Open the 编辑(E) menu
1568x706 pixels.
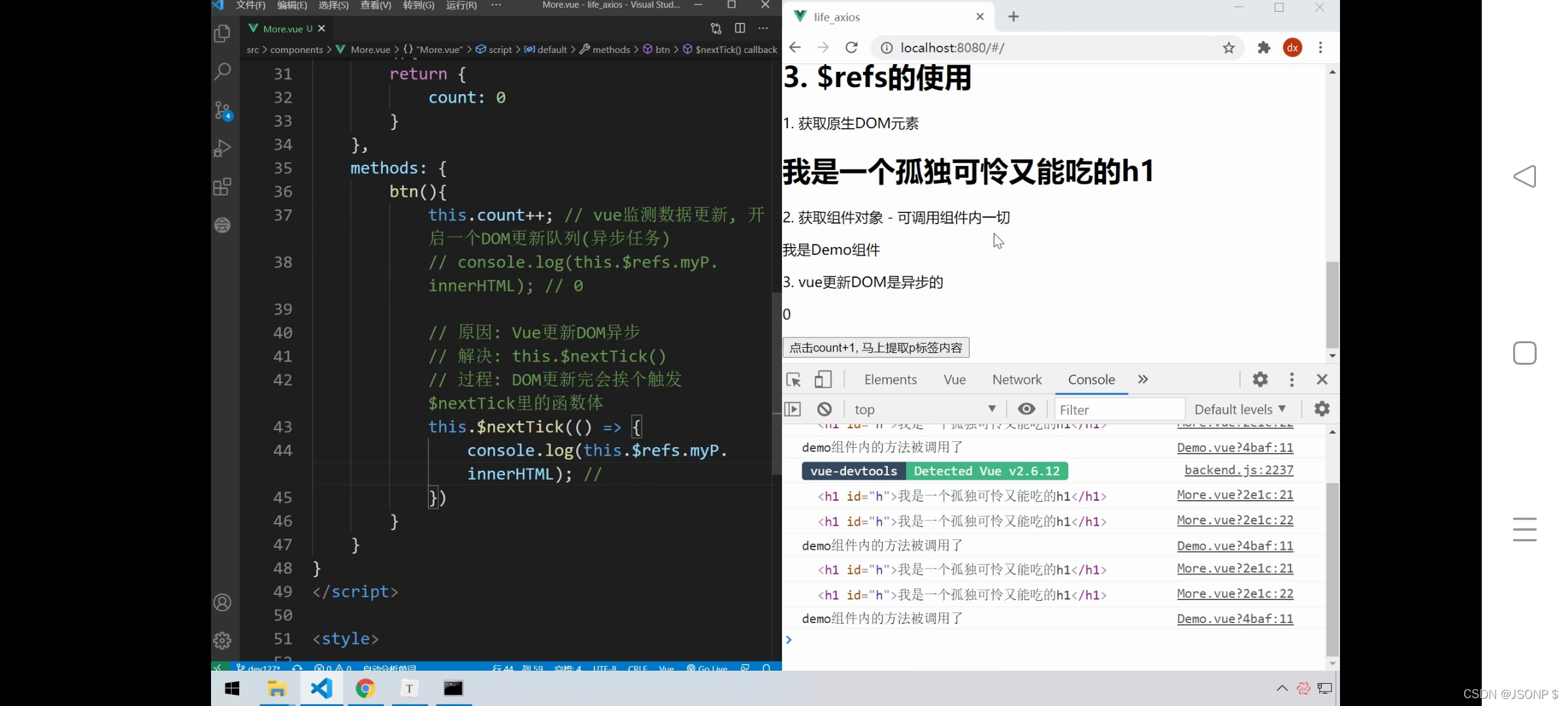click(x=292, y=5)
